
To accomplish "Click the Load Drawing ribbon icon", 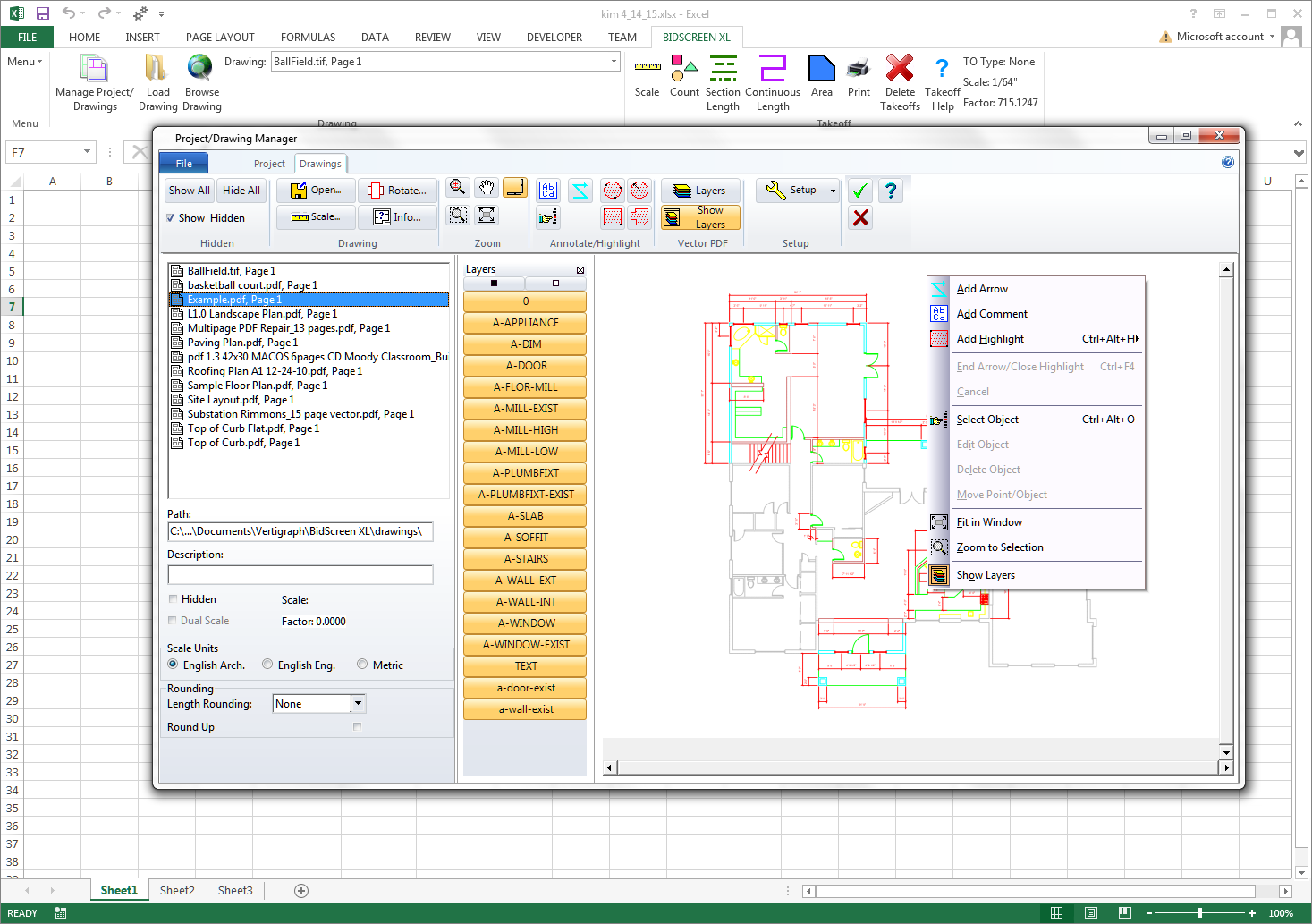I will click(x=158, y=83).
